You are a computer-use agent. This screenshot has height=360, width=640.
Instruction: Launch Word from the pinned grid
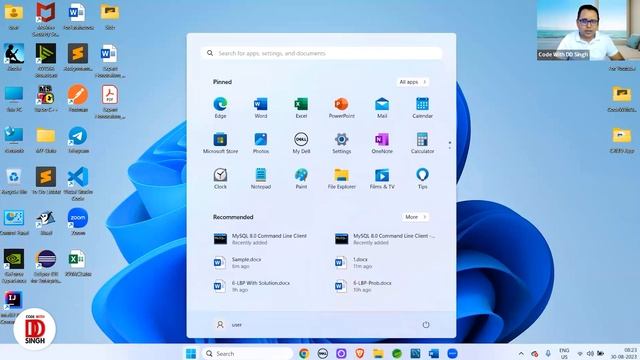[260, 108]
